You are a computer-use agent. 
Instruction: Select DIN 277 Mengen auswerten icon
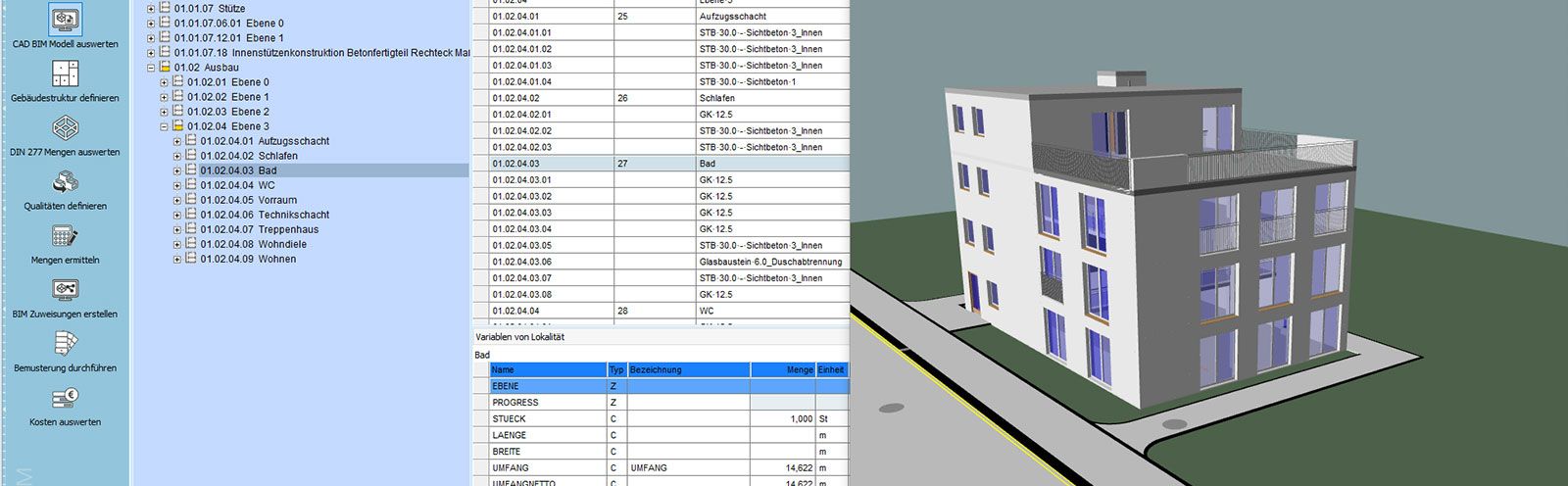(x=65, y=128)
